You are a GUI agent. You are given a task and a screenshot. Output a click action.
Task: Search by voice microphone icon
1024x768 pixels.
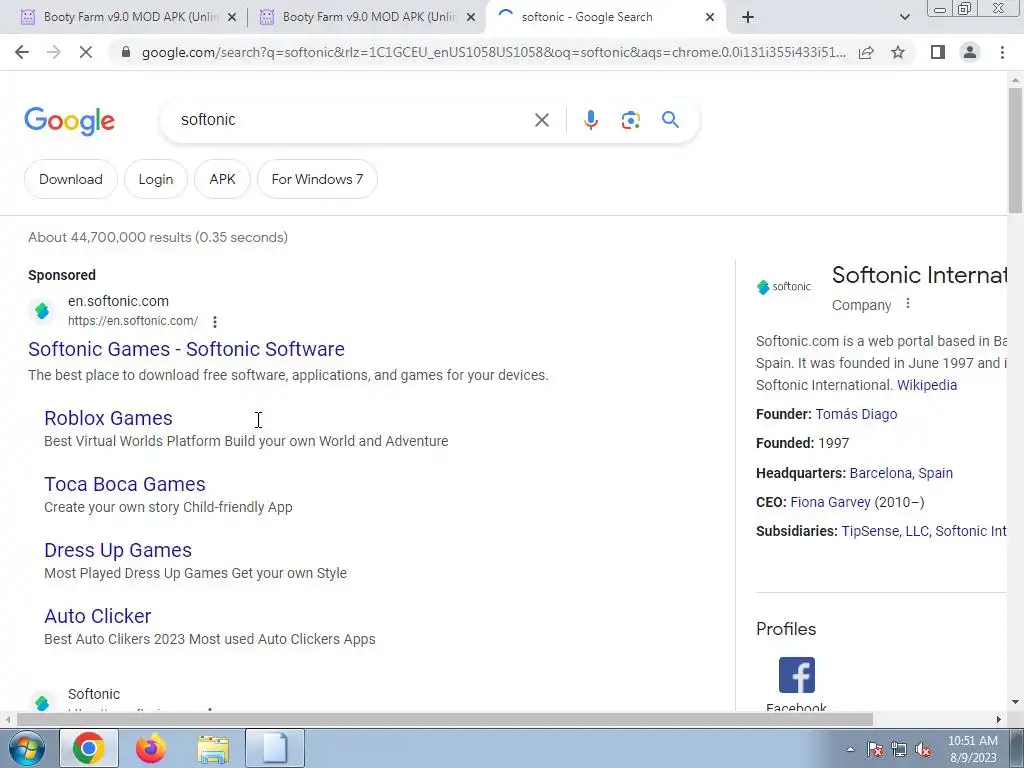[x=590, y=120]
